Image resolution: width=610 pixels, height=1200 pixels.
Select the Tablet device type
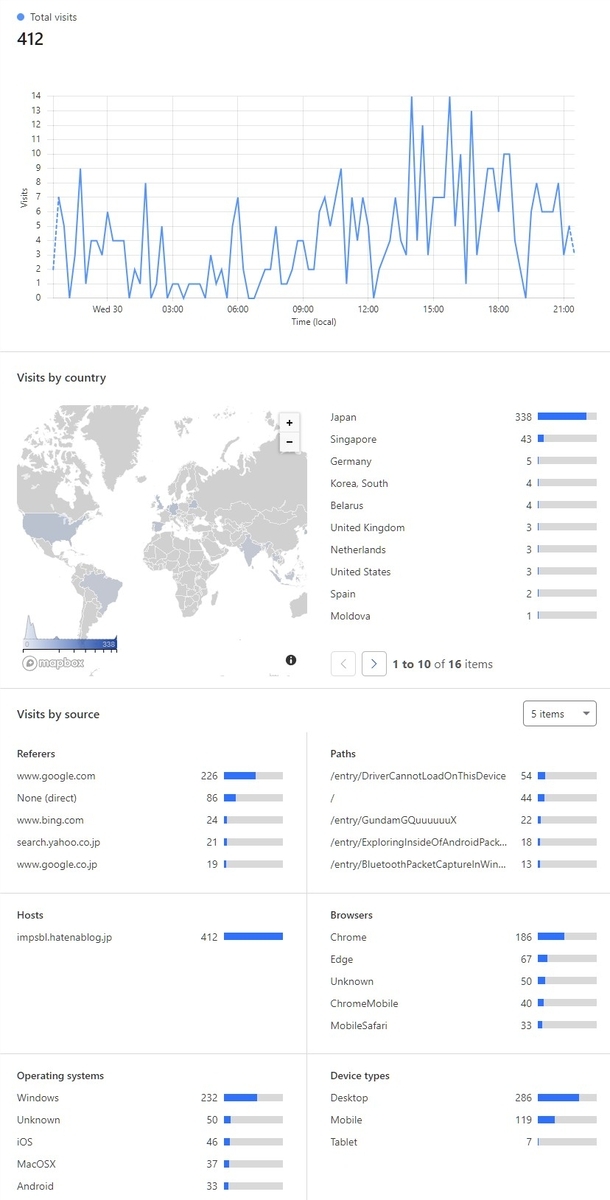click(463, 1141)
